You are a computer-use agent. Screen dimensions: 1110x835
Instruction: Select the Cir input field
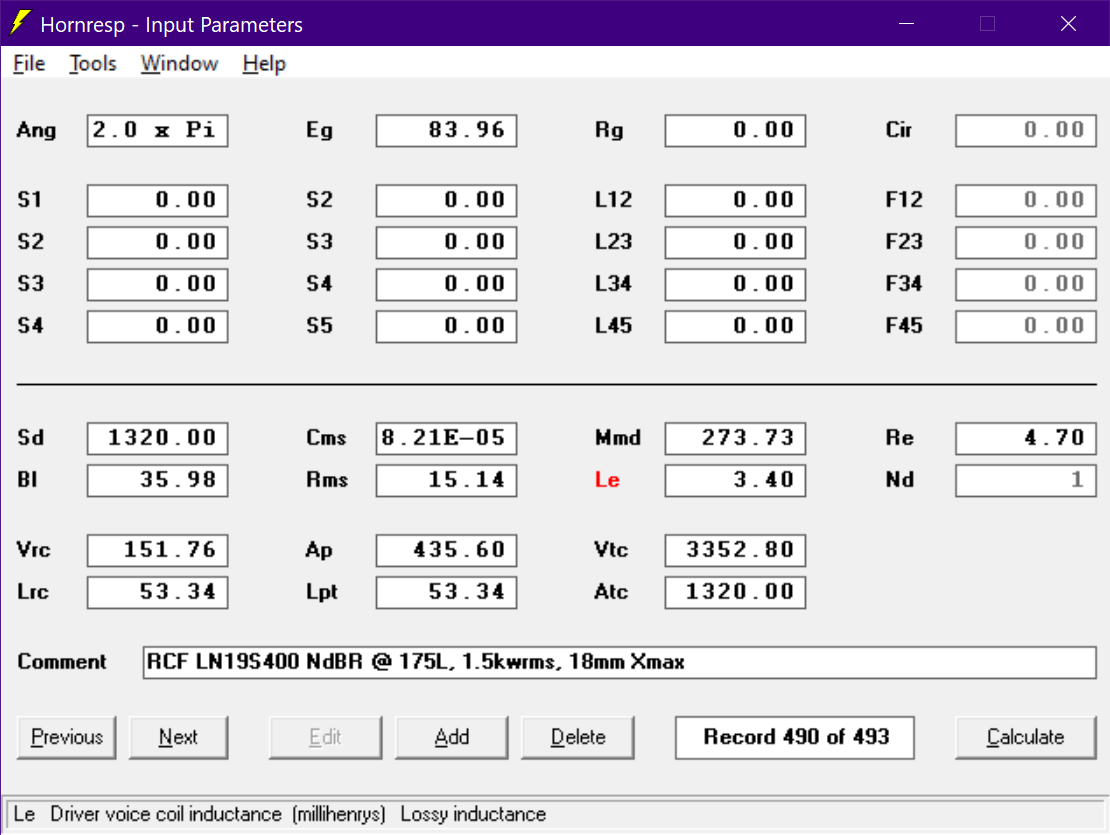tap(1026, 130)
